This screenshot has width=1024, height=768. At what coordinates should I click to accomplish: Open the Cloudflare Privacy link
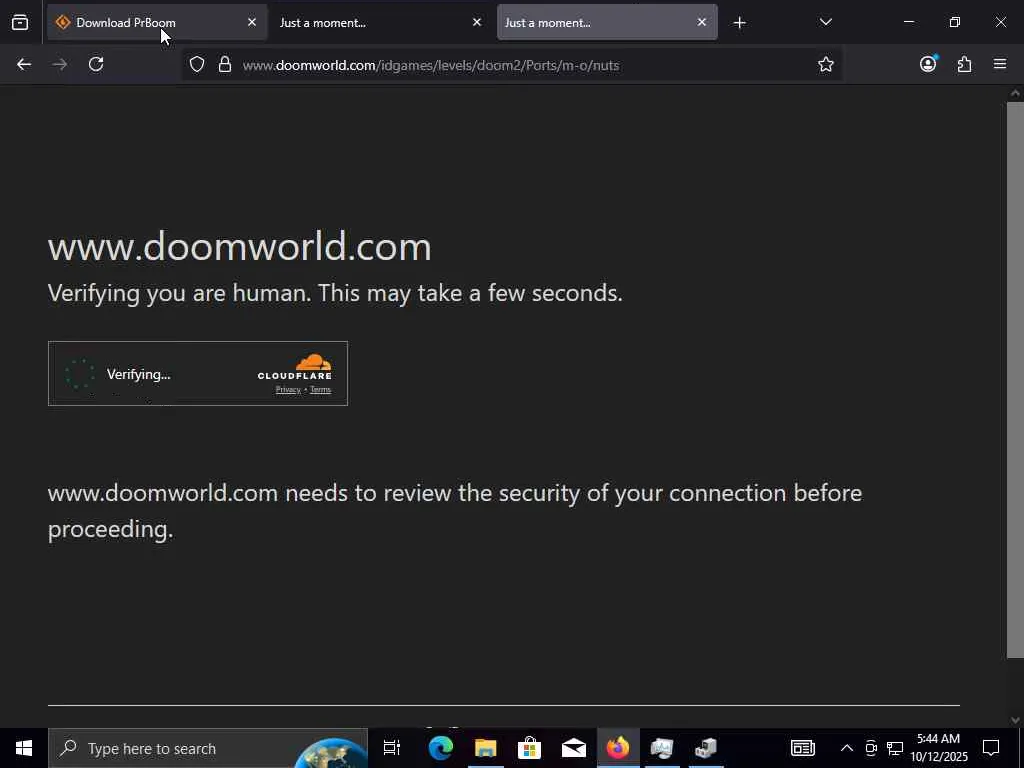coord(288,390)
